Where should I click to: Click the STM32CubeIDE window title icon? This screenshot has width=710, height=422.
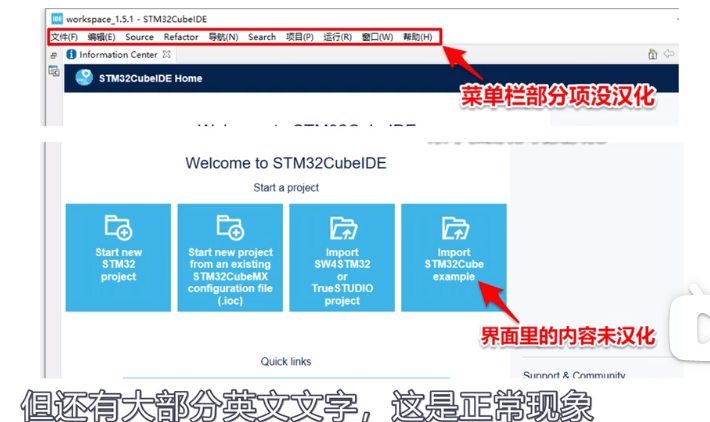point(57,19)
